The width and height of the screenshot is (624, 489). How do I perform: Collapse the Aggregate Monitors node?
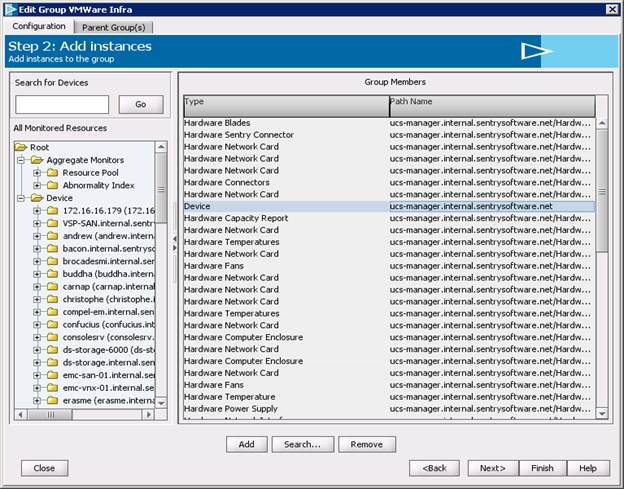click(21, 160)
